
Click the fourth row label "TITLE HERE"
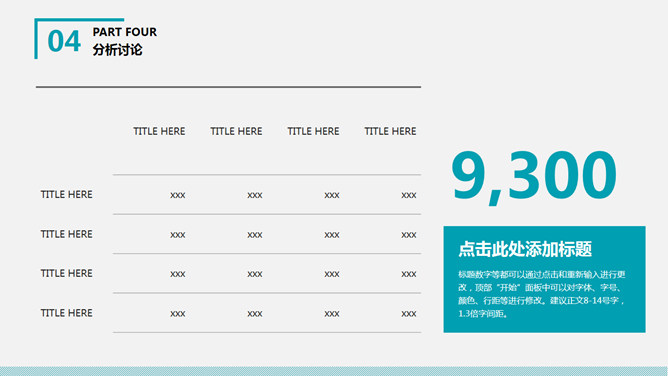(66, 313)
